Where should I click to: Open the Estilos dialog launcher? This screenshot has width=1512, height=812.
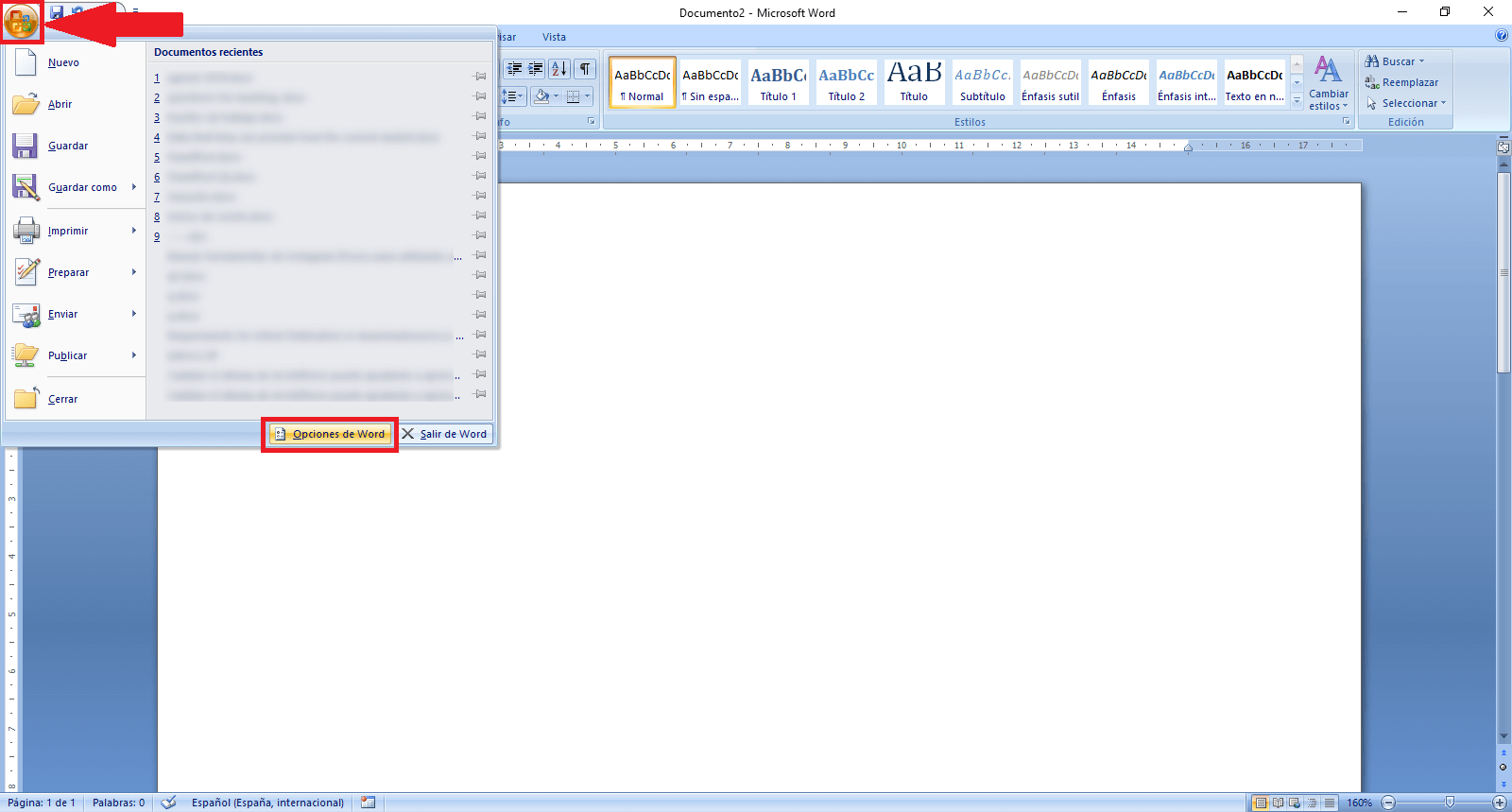coord(1347,121)
